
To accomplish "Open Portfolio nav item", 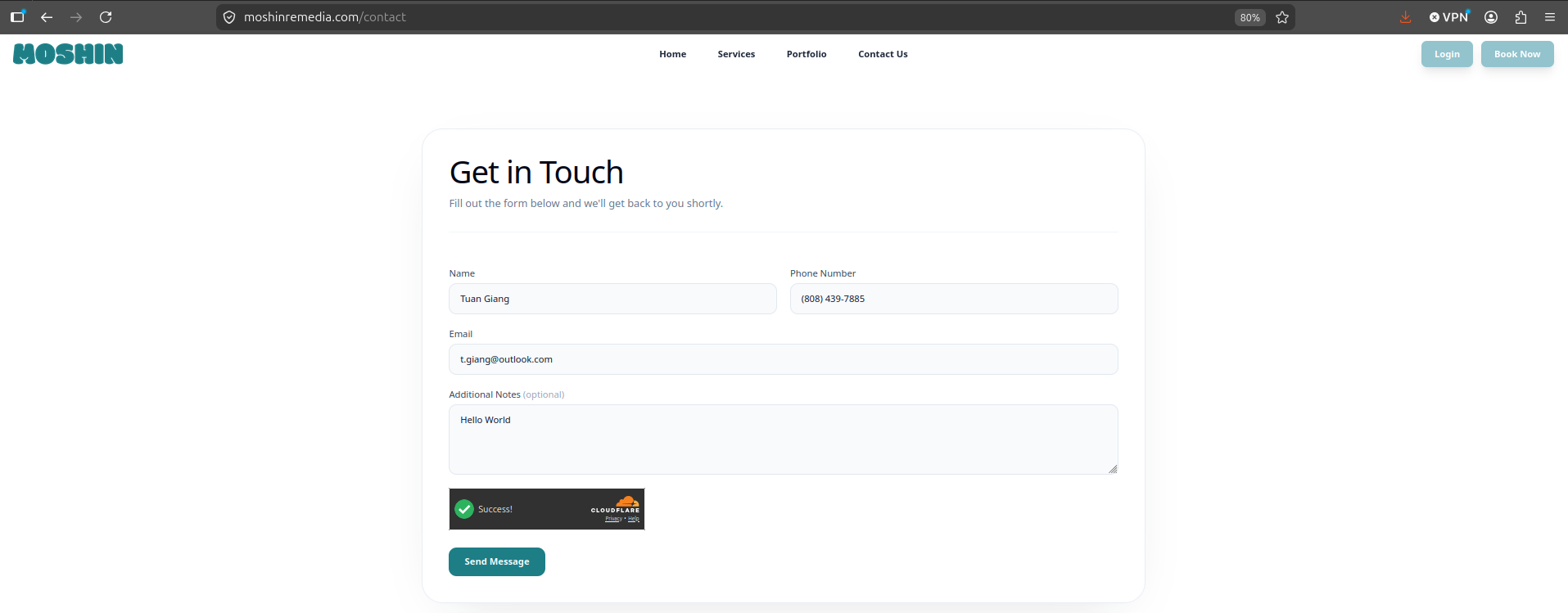I will click(807, 54).
